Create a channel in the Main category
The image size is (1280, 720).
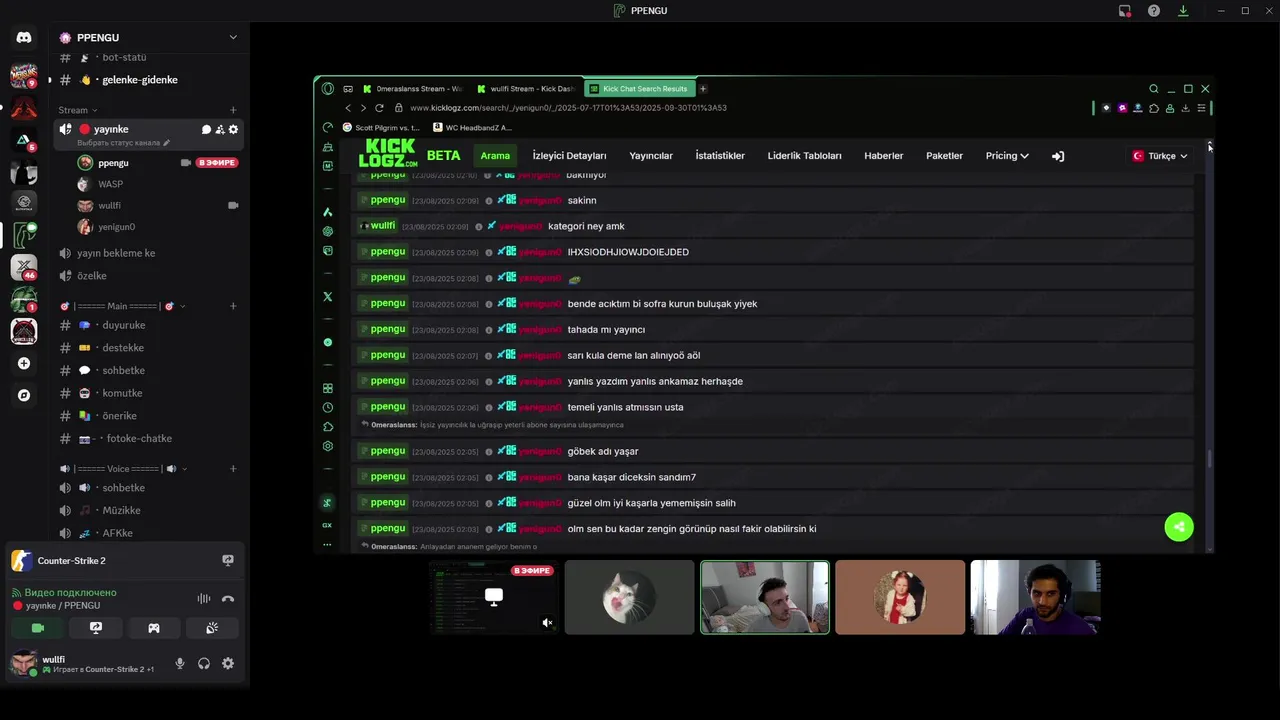[x=233, y=306]
